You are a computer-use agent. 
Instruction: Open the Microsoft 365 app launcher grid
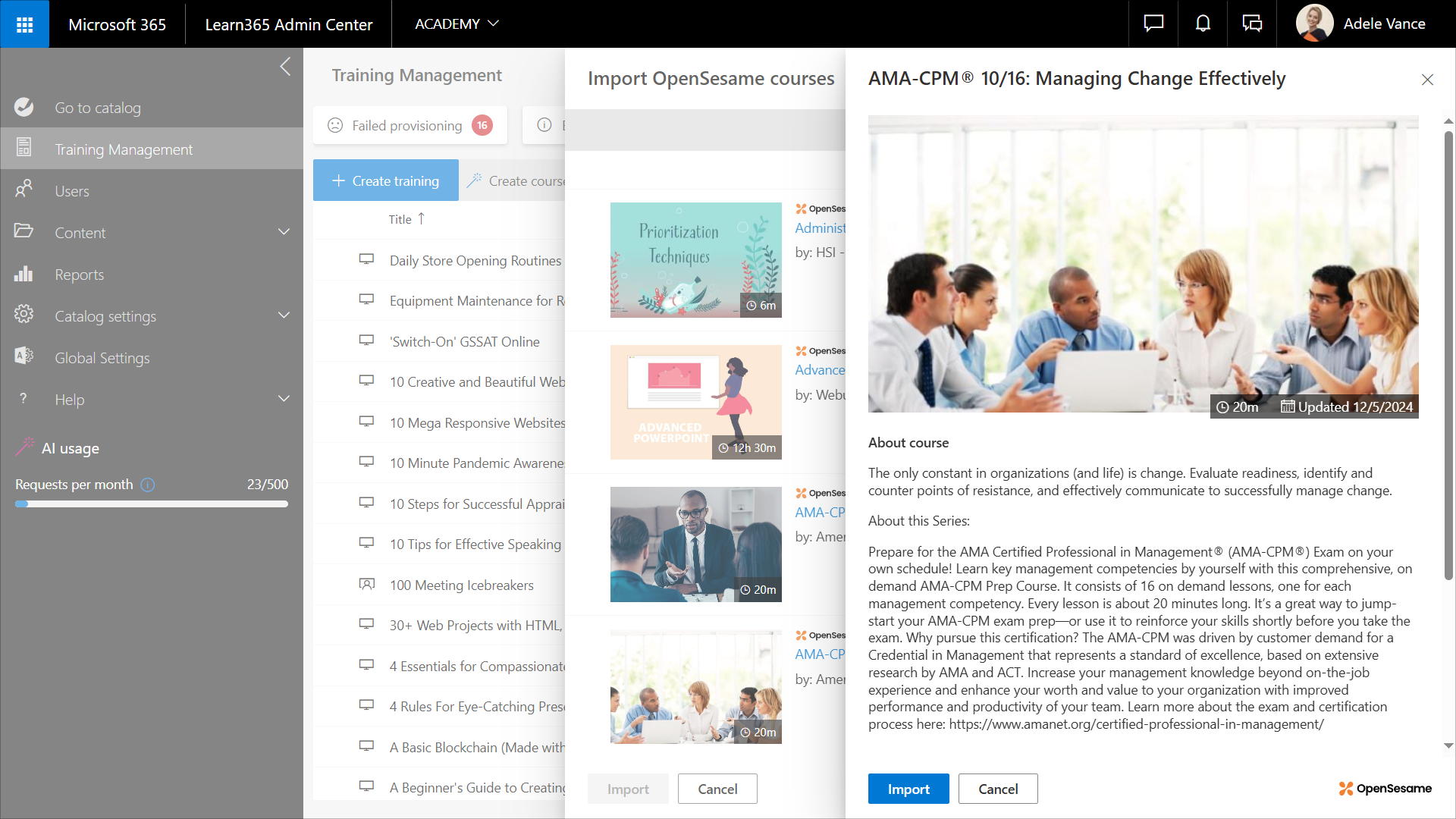(24, 24)
